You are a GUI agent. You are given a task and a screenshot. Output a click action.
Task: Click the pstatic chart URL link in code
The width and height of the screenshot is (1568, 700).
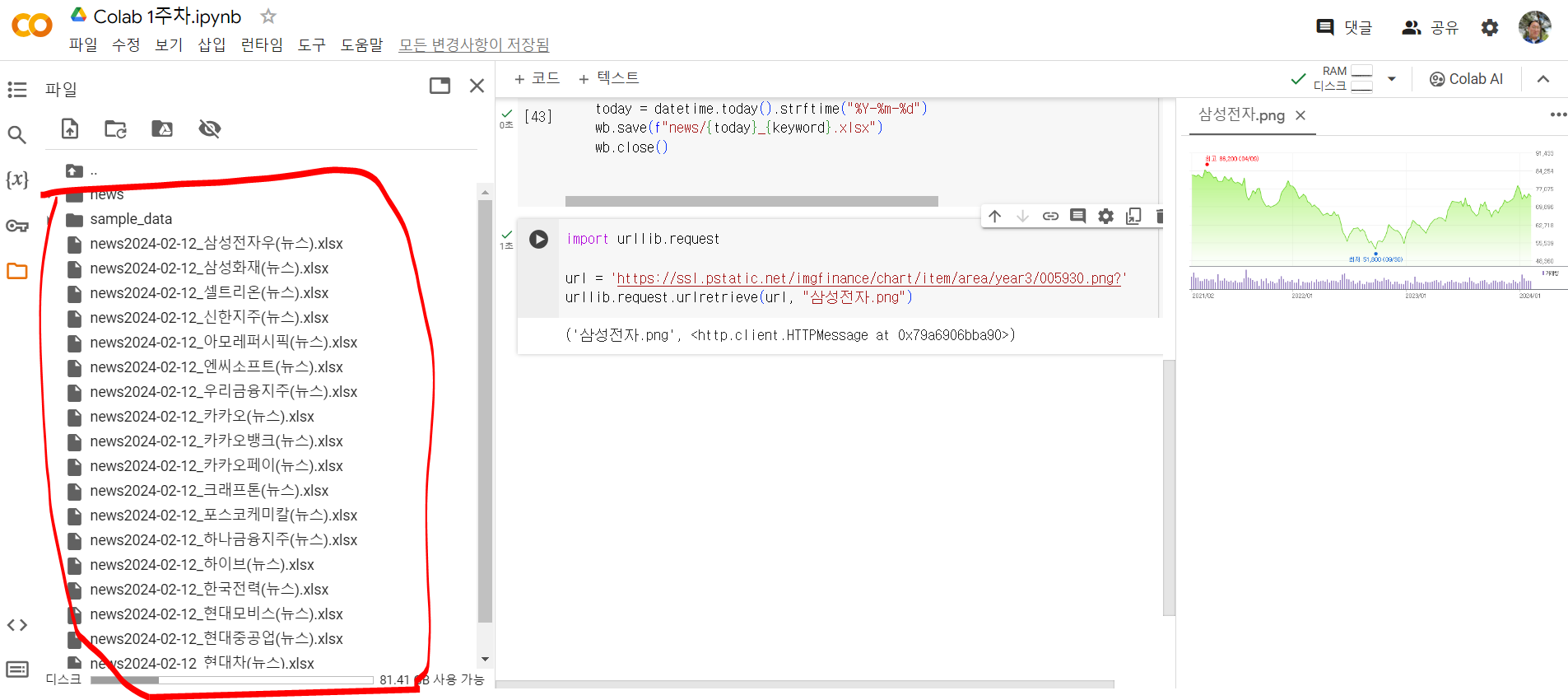(x=869, y=278)
